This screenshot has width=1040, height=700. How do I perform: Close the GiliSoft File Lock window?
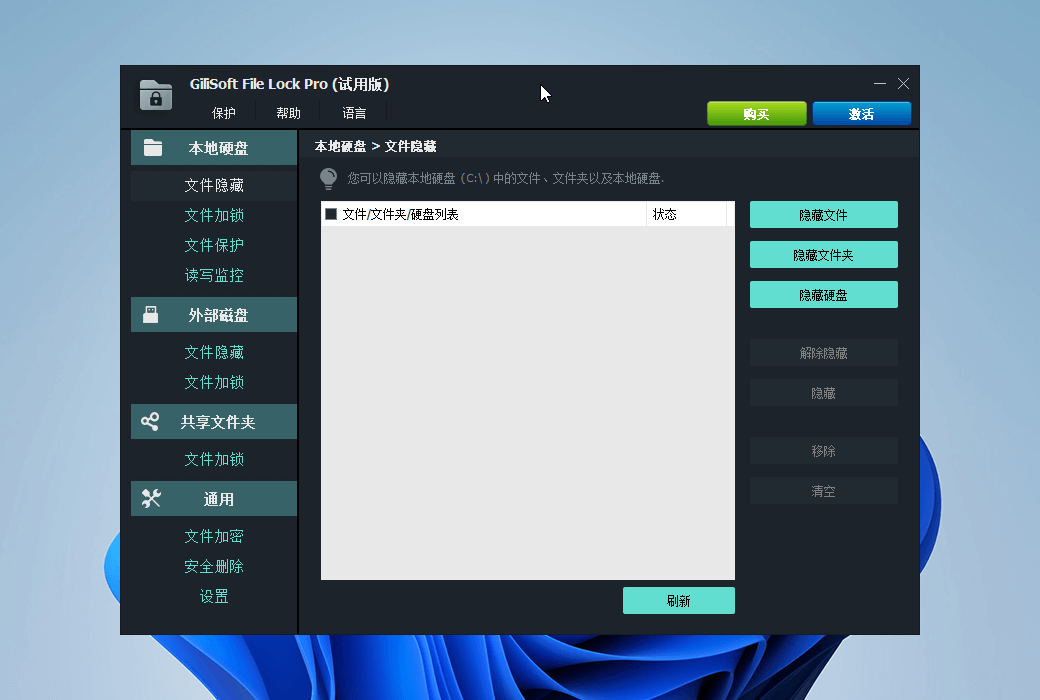tap(903, 84)
